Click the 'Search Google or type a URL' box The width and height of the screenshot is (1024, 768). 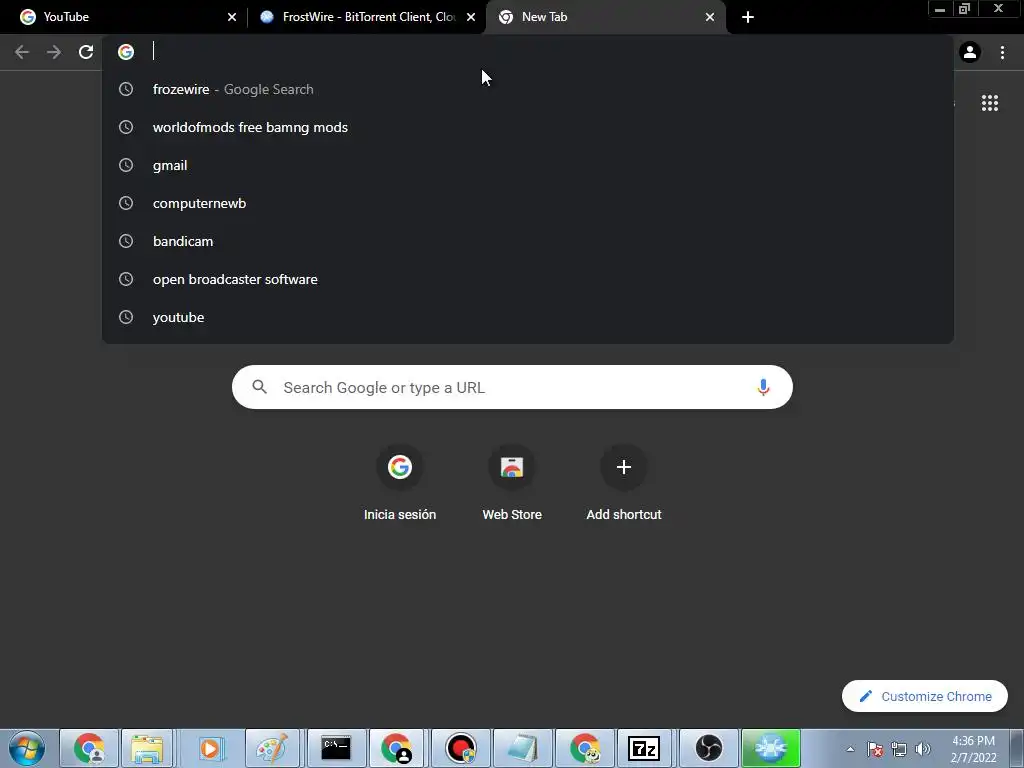[512, 387]
